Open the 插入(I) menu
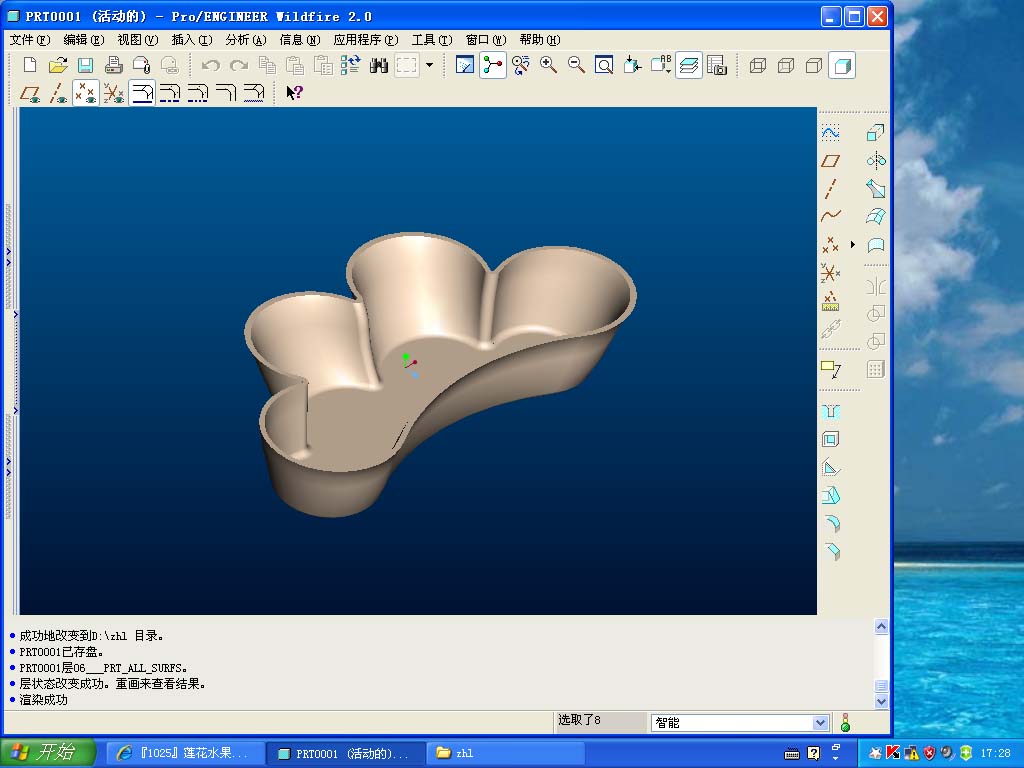Image resolution: width=1024 pixels, height=768 pixels. tap(192, 40)
